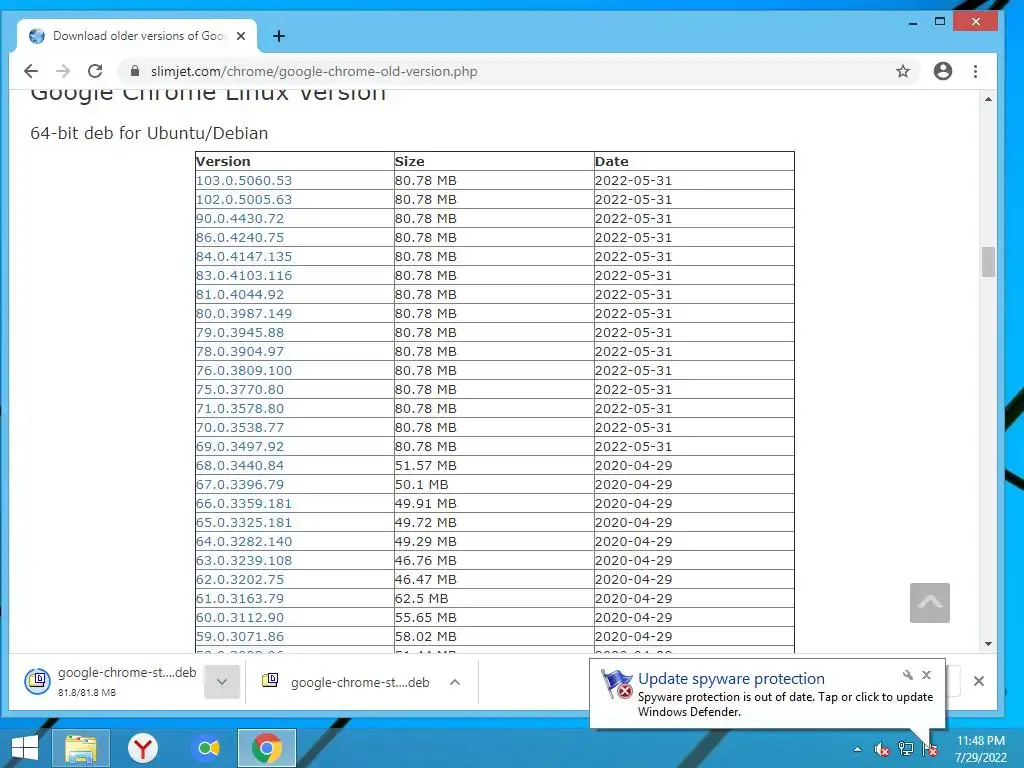Open the 65.0.3325.181 download link
Image resolution: width=1024 pixels, height=768 pixels.
coord(244,522)
